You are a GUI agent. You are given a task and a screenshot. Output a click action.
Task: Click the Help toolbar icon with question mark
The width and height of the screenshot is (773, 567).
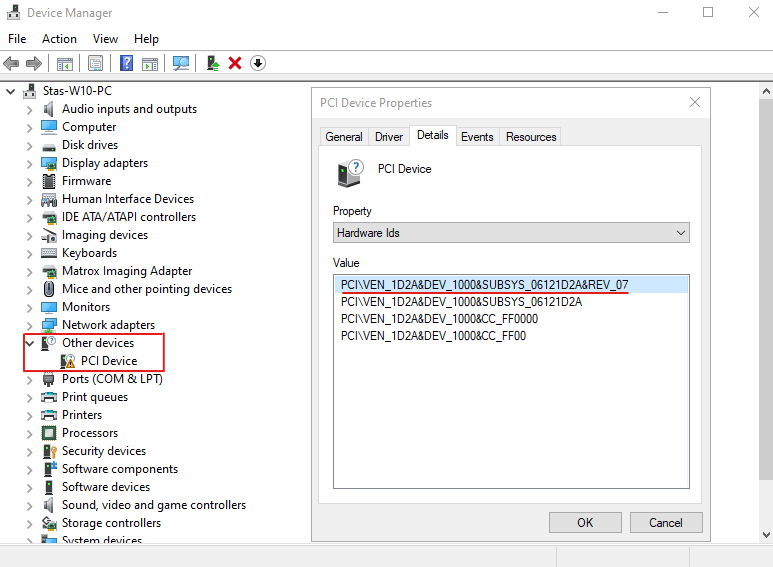point(127,63)
